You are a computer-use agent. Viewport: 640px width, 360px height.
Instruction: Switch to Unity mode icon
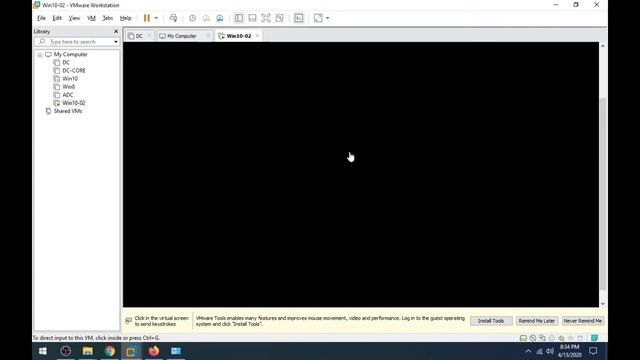280,18
